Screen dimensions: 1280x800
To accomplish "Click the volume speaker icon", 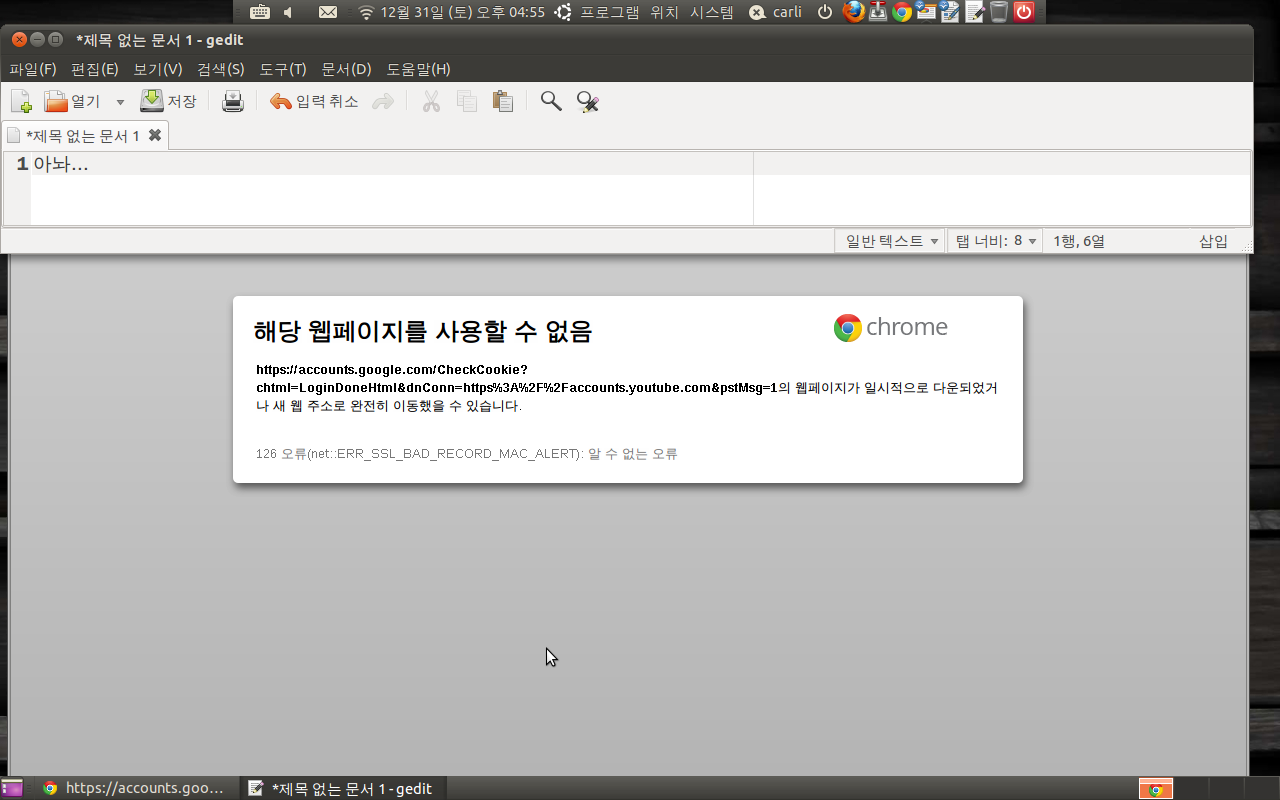I will click(289, 12).
